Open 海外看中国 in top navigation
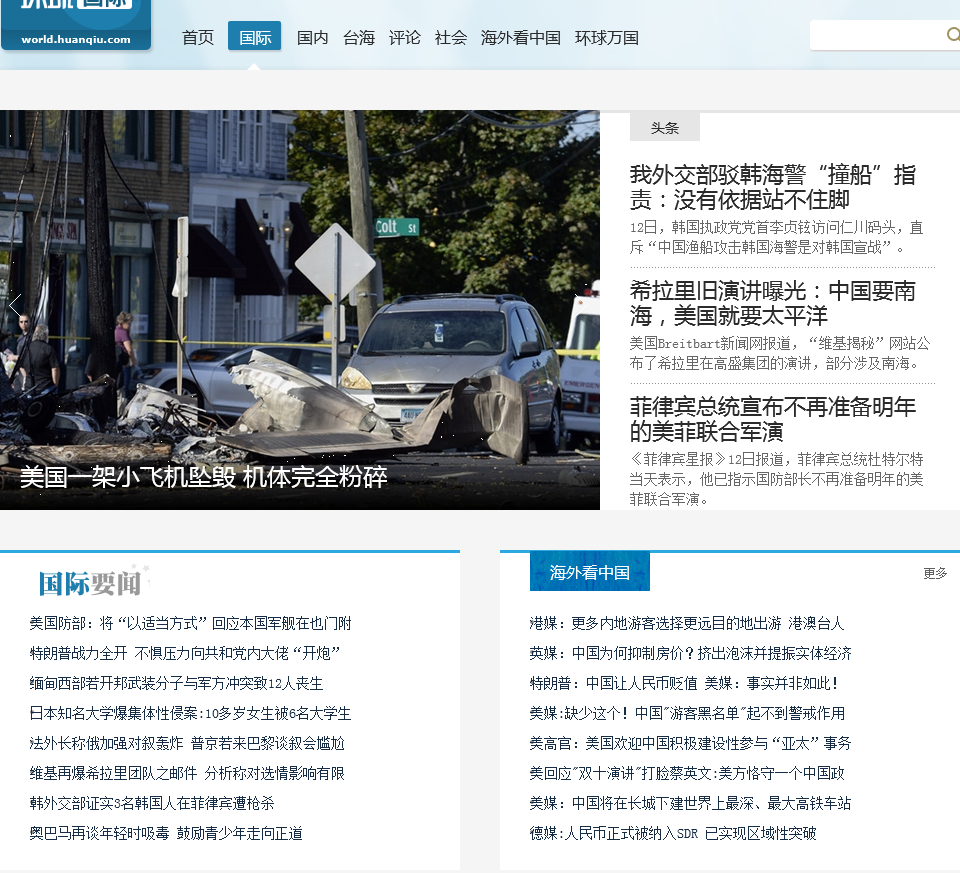Image resolution: width=960 pixels, height=873 pixels. pos(520,37)
